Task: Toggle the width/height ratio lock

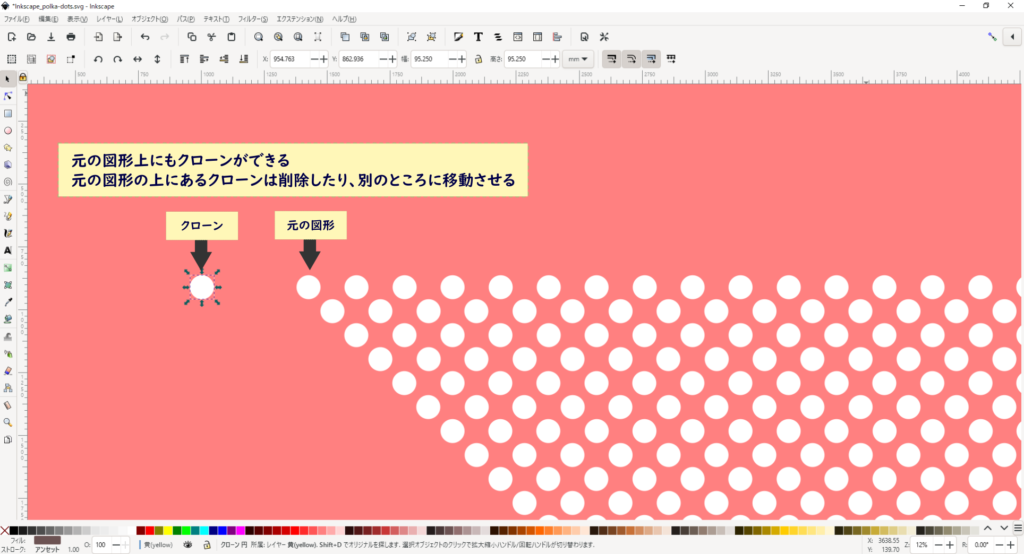Action: coord(478,59)
